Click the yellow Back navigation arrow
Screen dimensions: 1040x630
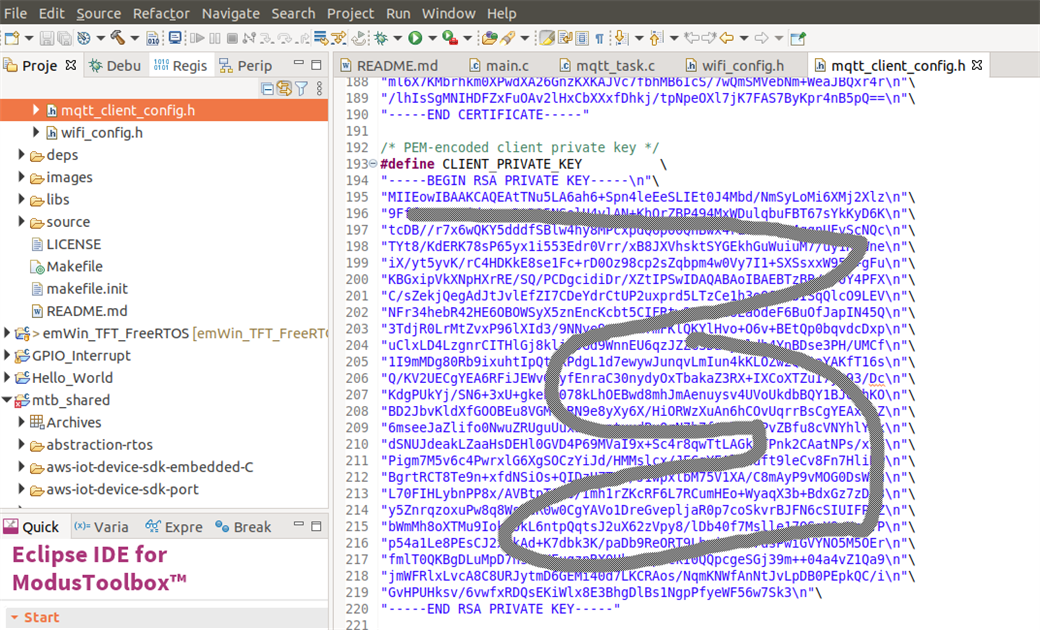tap(727, 38)
